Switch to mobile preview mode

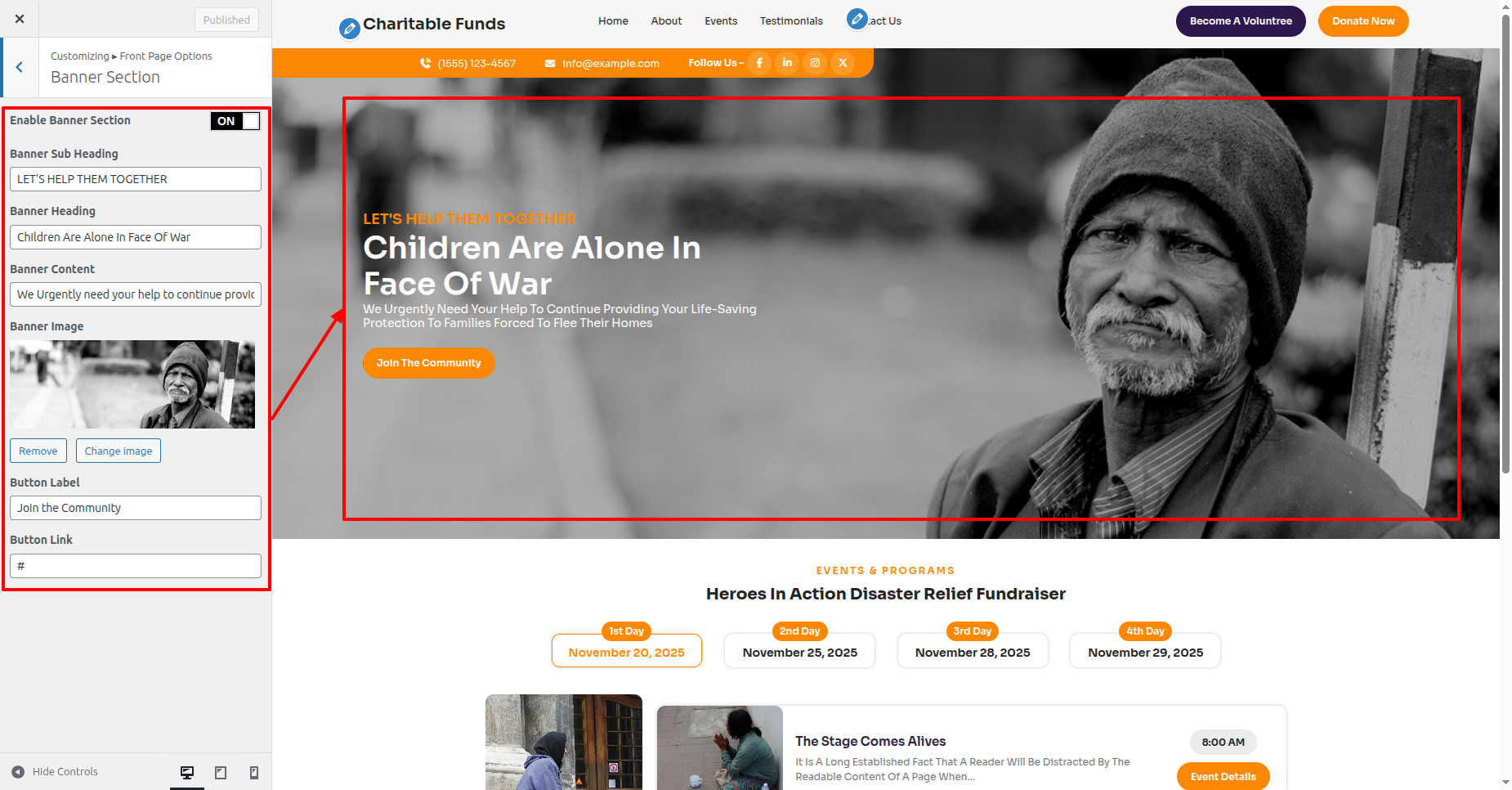coord(254,772)
